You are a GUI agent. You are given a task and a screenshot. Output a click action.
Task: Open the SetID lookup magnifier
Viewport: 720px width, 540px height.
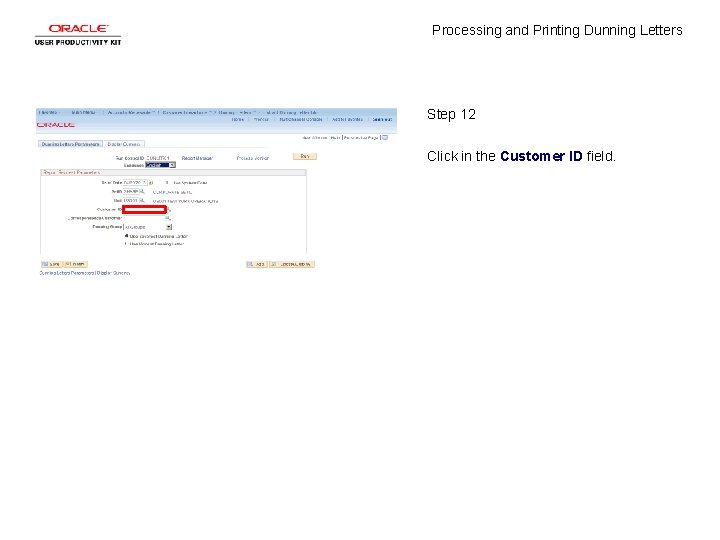click(142, 191)
